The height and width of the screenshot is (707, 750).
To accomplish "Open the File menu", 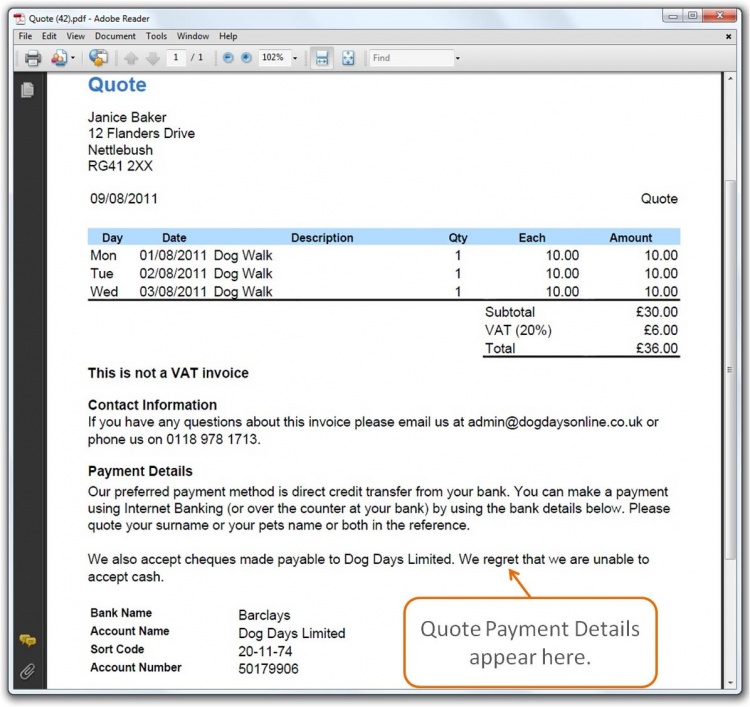I will [x=26, y=36].
